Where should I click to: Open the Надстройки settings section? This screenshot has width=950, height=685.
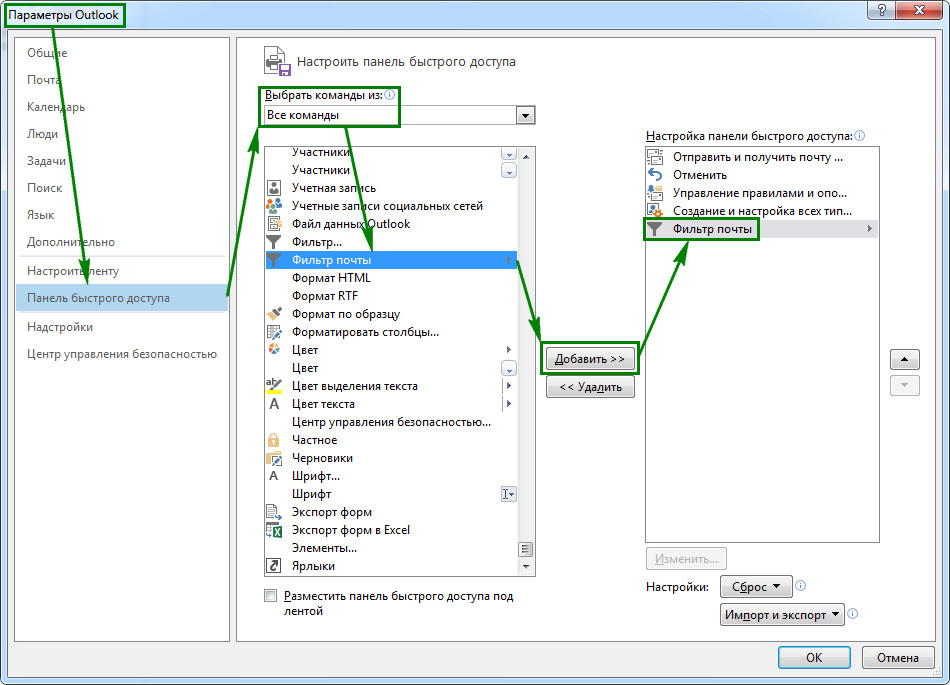click(60, 327)
